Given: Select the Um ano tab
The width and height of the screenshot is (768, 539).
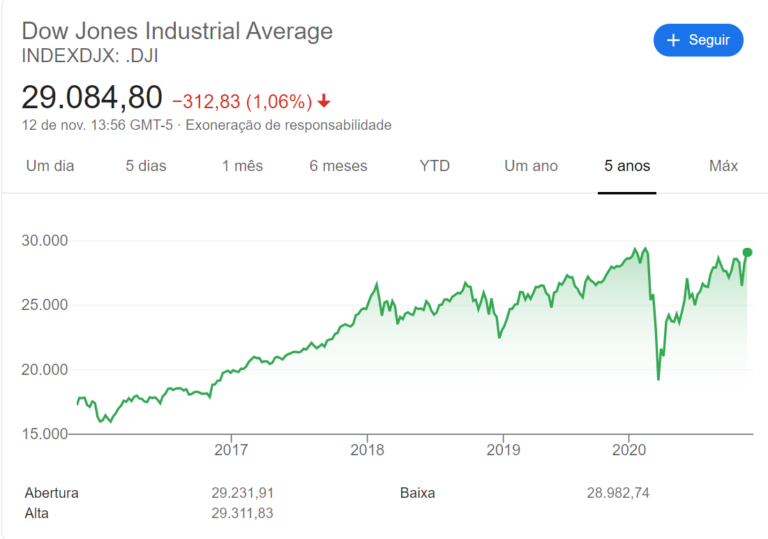Looking at the screenshot, I should (531, 166).
